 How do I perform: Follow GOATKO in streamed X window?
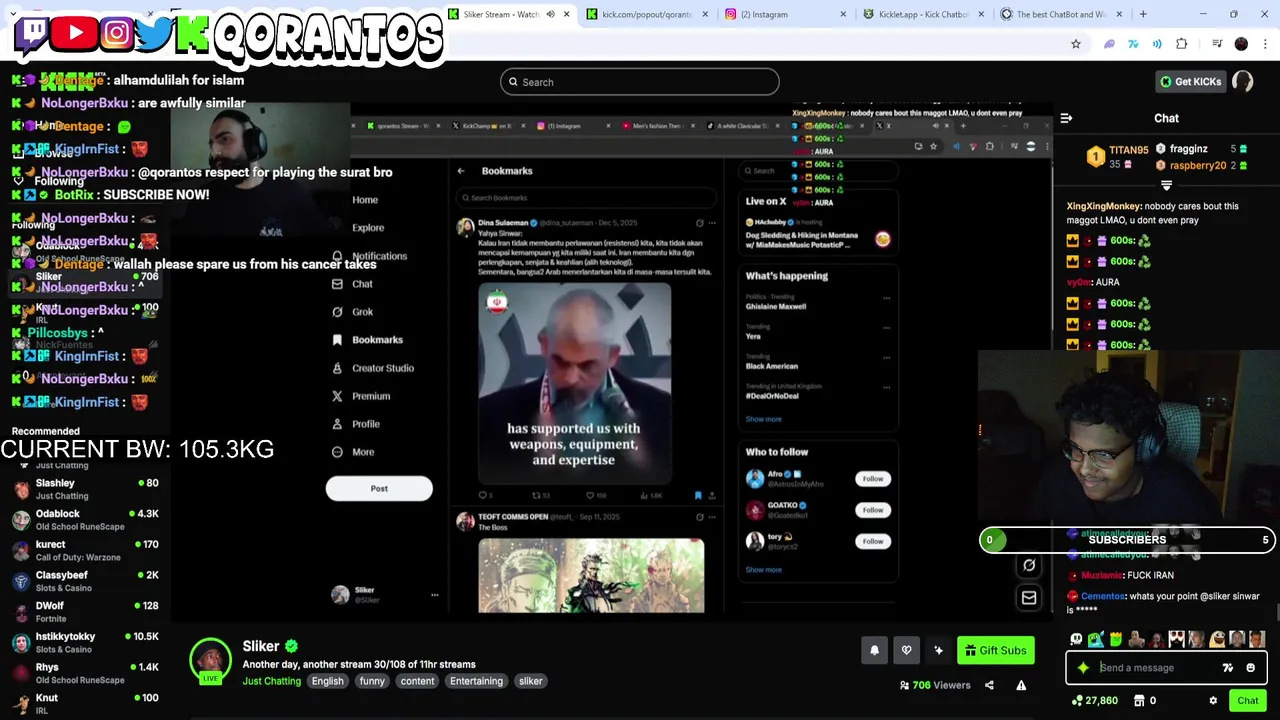873,510
